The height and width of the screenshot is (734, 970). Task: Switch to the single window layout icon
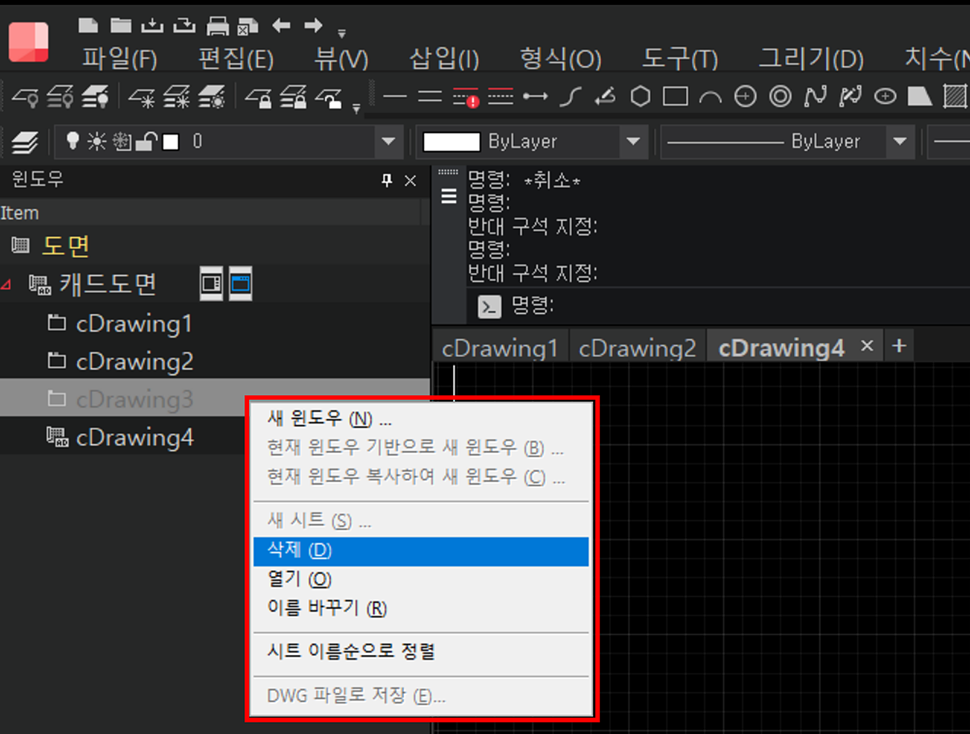point(241,284)
